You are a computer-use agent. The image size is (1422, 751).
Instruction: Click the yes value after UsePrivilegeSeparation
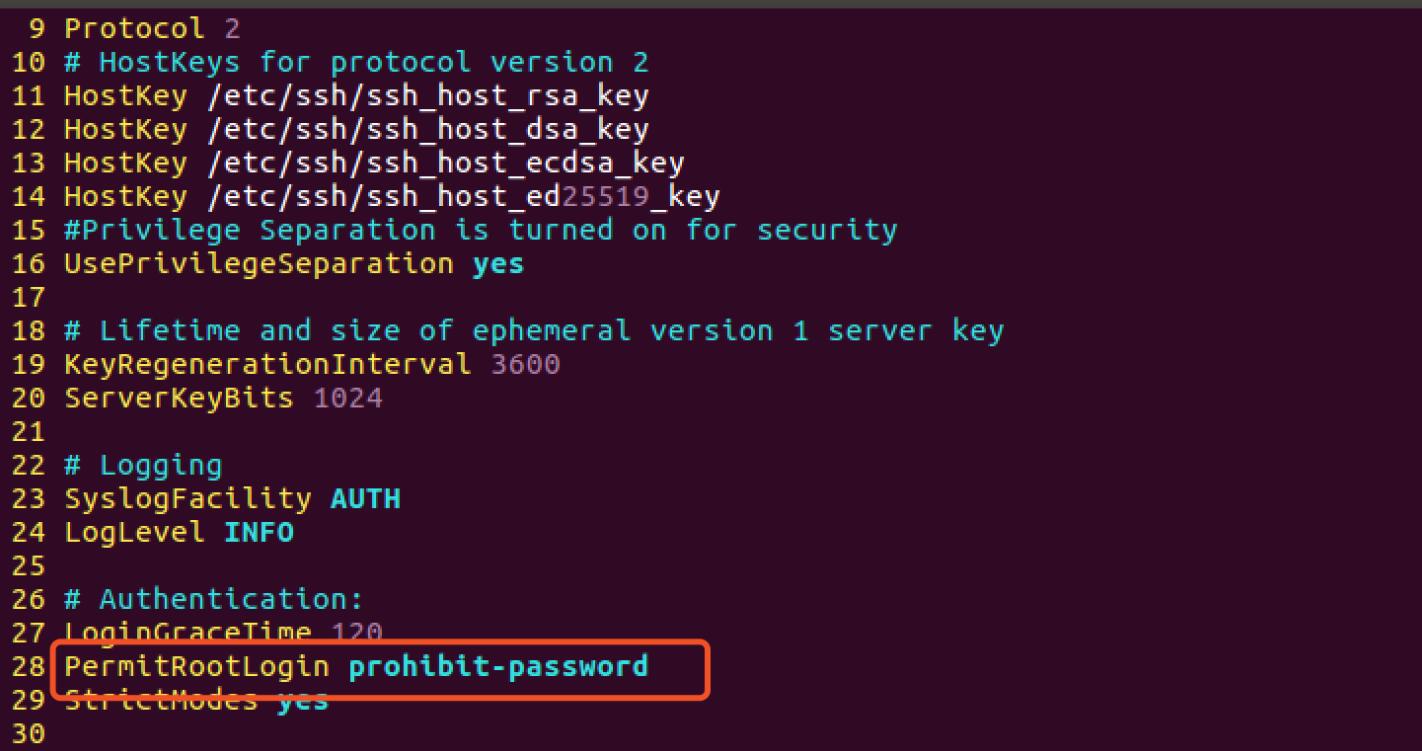tap(498, 264)
